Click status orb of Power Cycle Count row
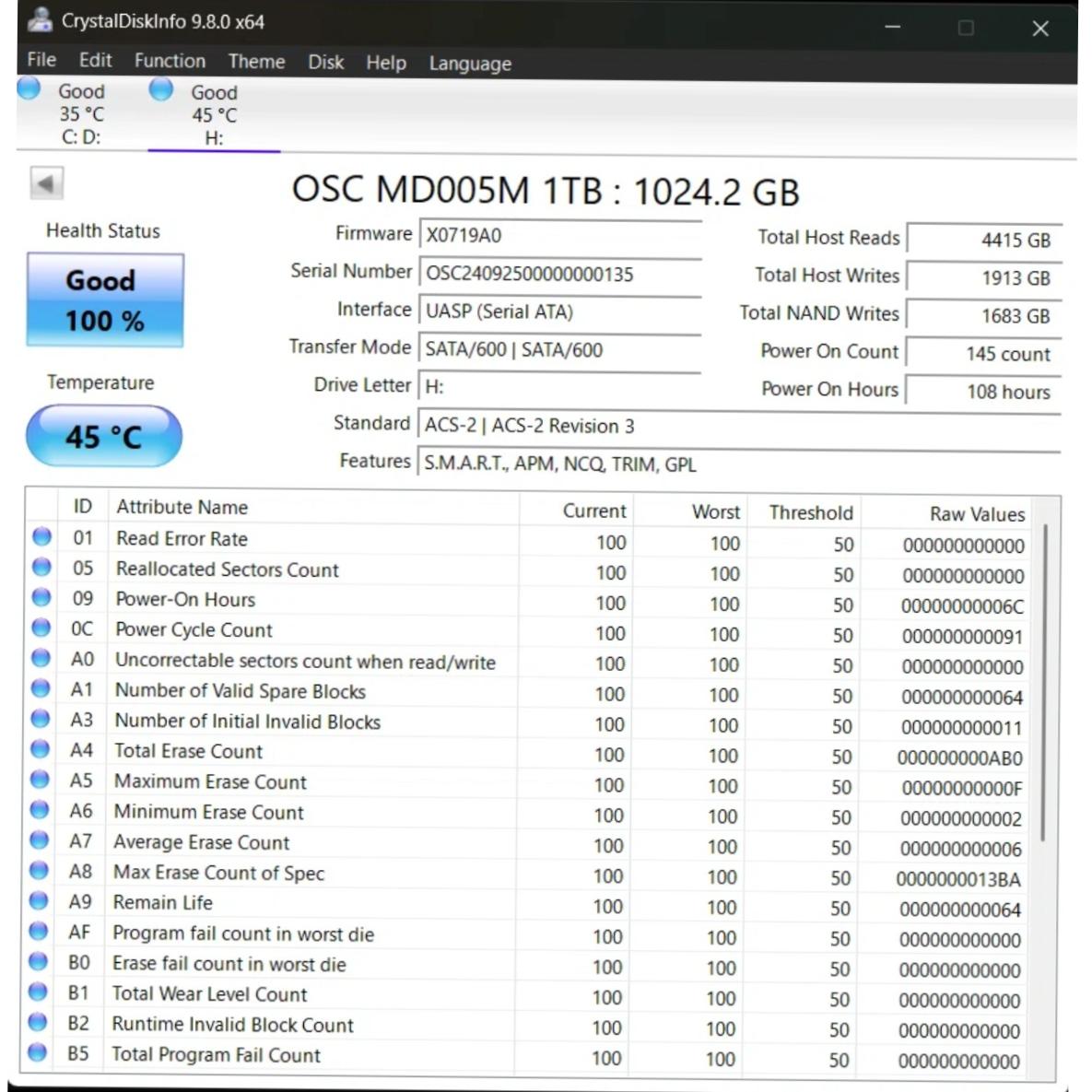Screen dimensions: 1092x1092 click(x=41, y=628)
